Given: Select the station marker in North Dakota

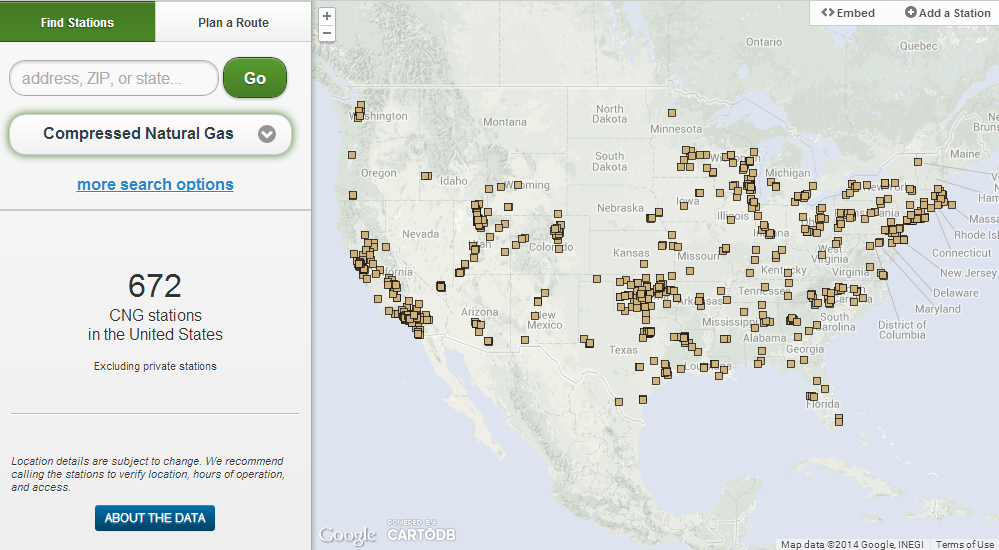Looking at the screenshot, I should tap(674, 113).
